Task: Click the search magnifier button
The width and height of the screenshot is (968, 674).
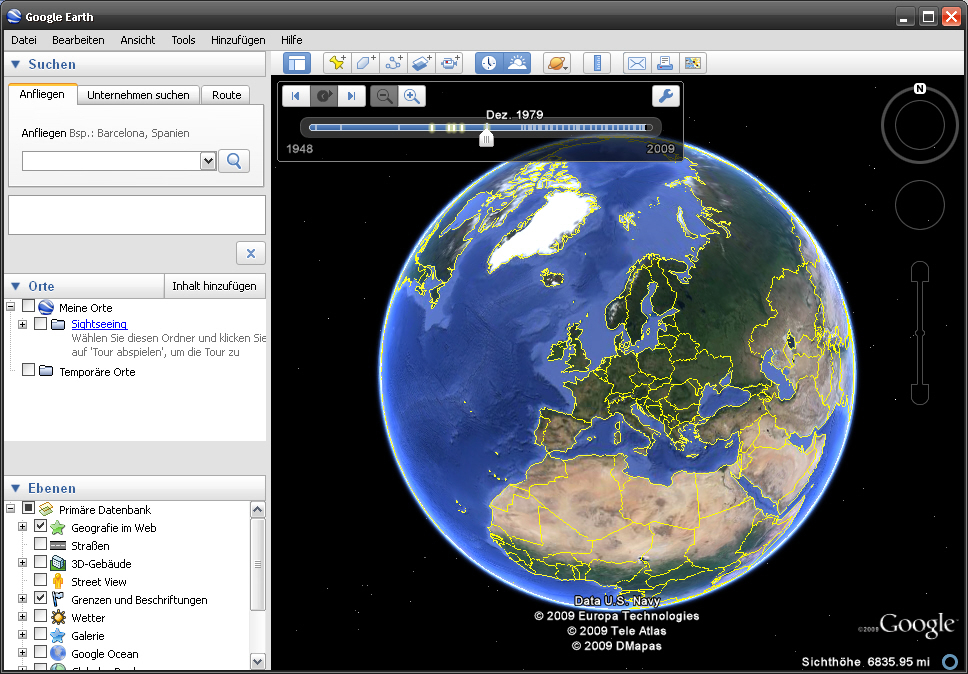Action: 234,161
